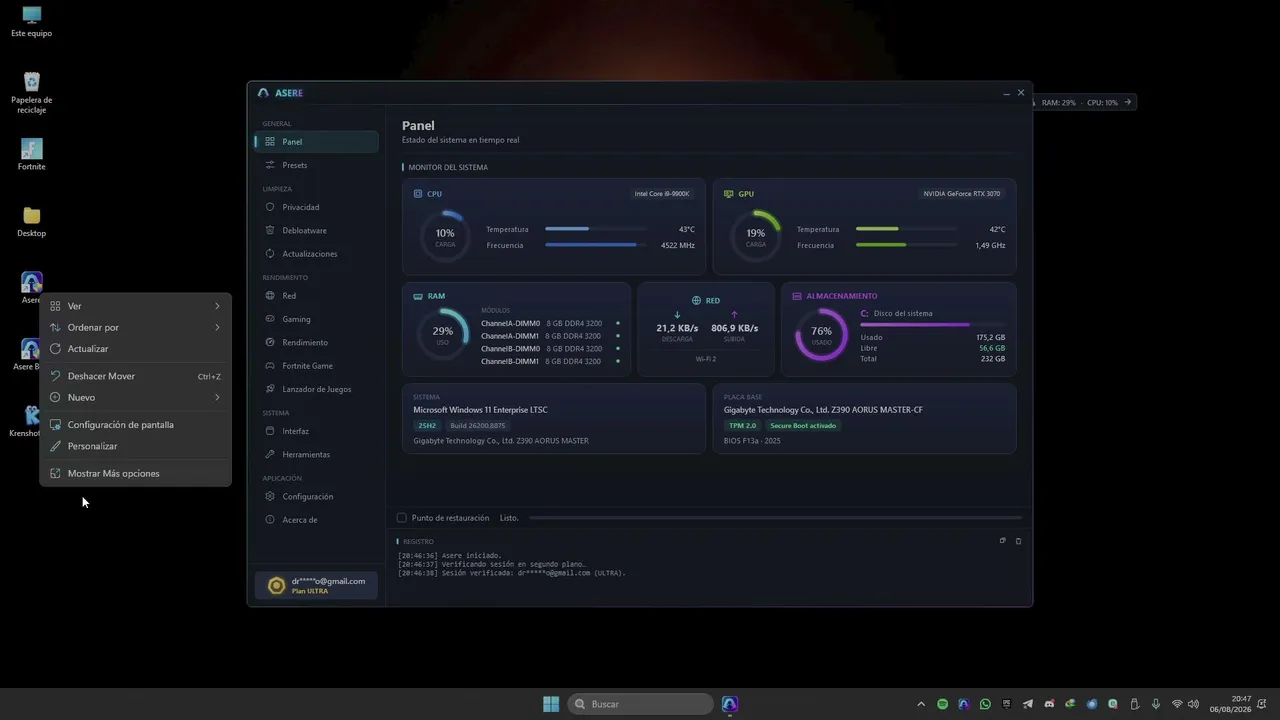The height and width of the screenshot is (720, 1280).
Task: Click the Discord tray icon
Action: [1049, 704]
